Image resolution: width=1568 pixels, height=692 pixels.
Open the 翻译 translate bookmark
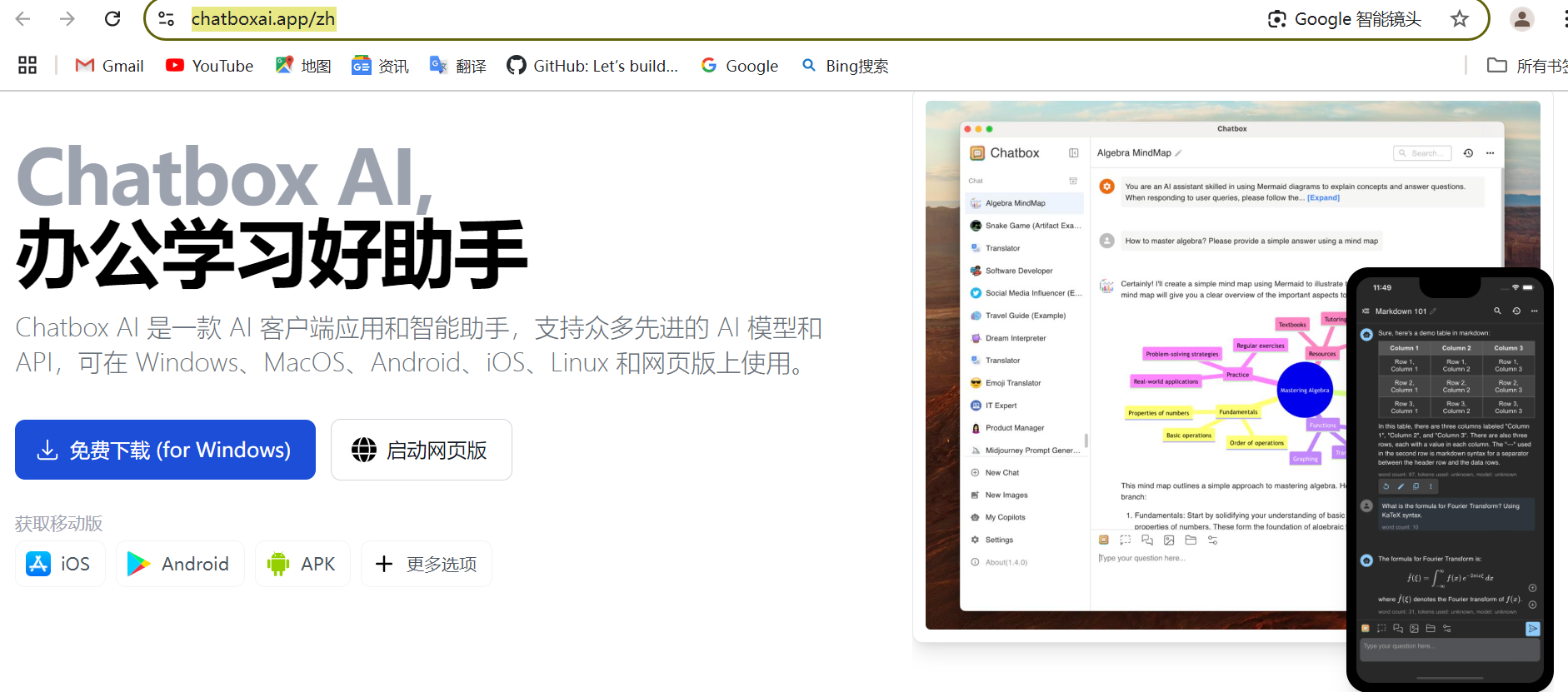tap(457, 66)
